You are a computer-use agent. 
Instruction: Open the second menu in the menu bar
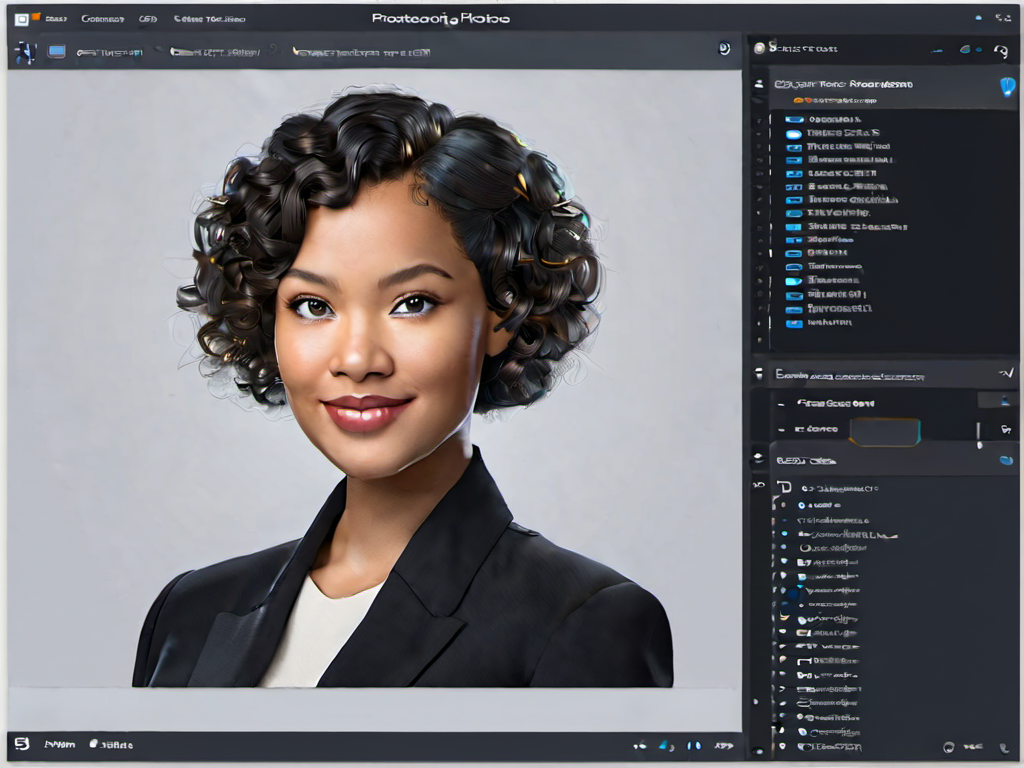102,19
